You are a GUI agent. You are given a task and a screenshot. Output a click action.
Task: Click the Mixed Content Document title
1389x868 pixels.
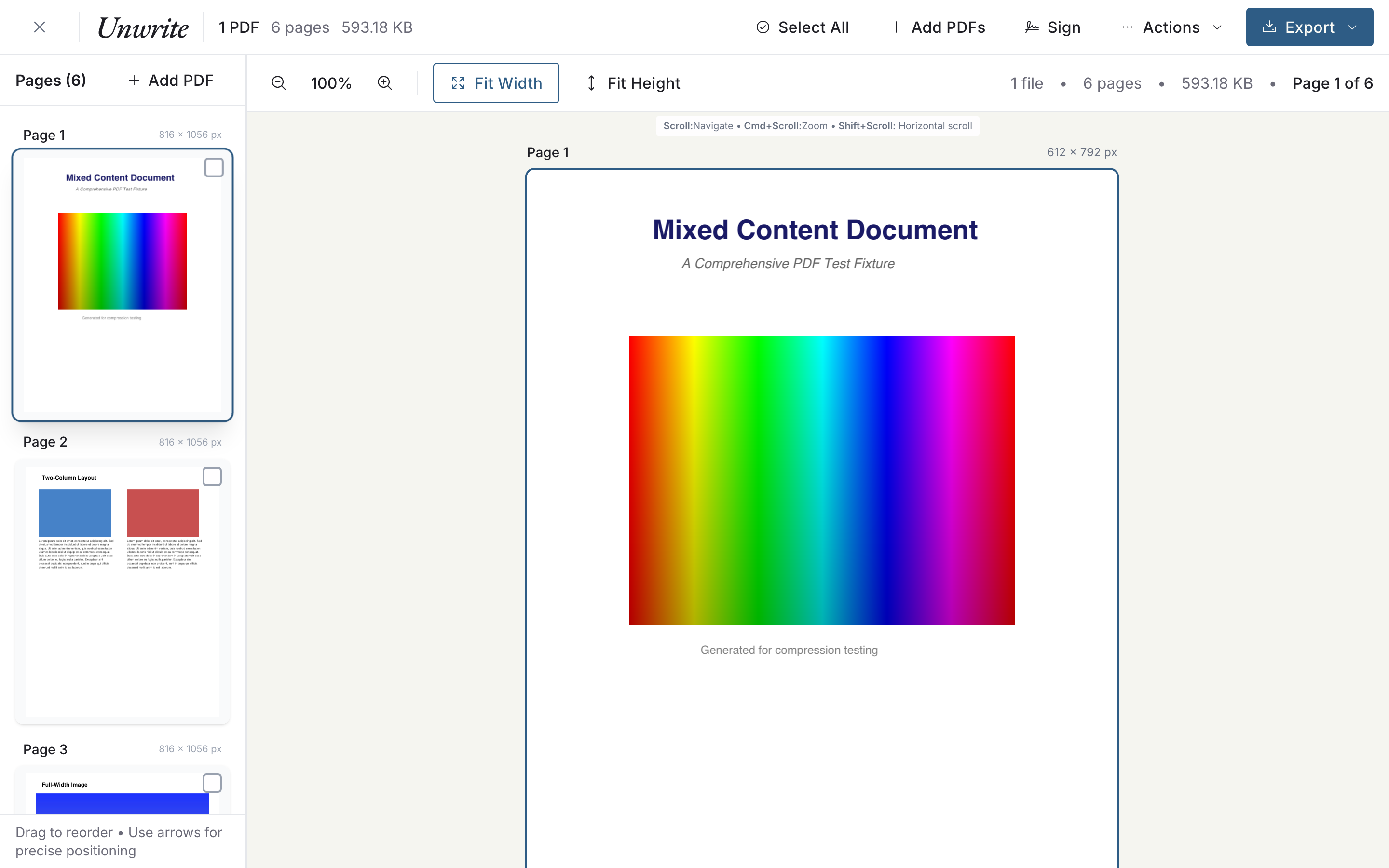pyautogui.click(x=815, y=230)
